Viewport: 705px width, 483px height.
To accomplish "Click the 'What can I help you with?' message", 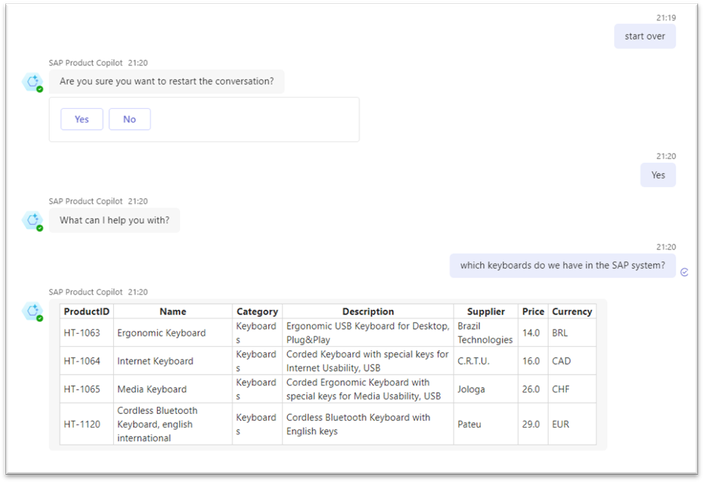I will coord(115,220).
